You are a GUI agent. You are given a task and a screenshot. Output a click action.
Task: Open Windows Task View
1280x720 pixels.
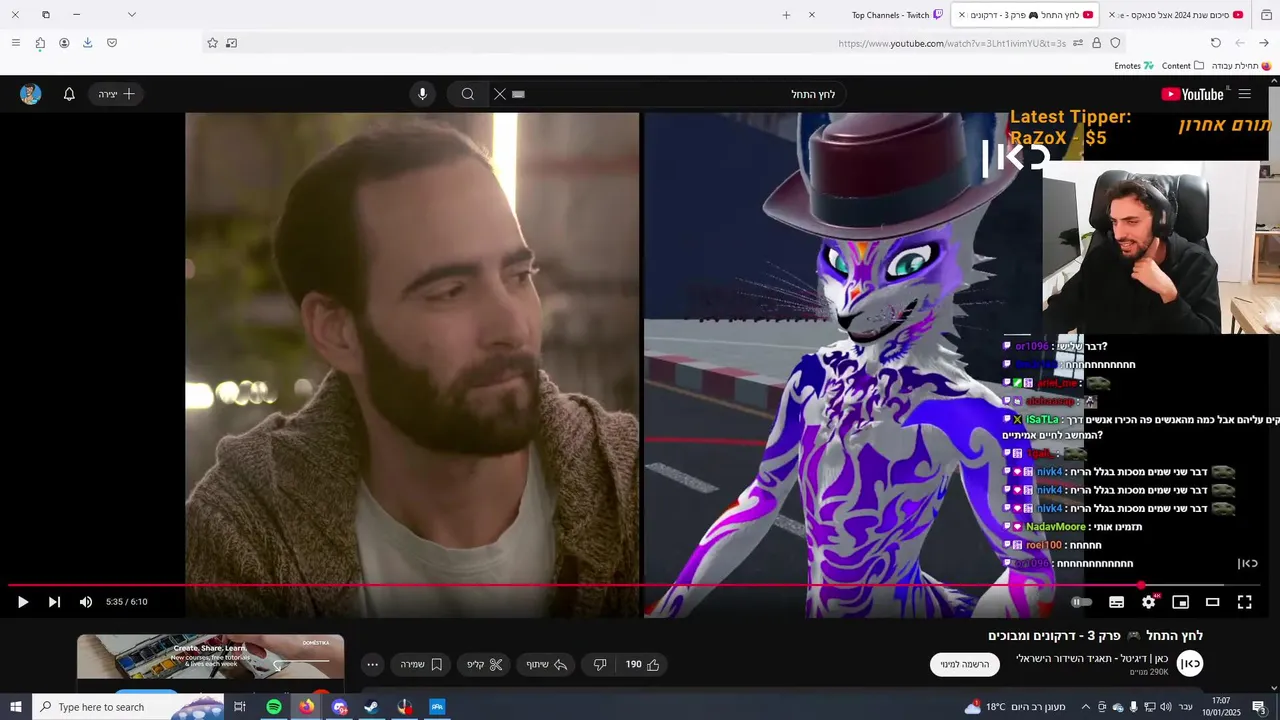pyautogui.click(x=240, y=707)
